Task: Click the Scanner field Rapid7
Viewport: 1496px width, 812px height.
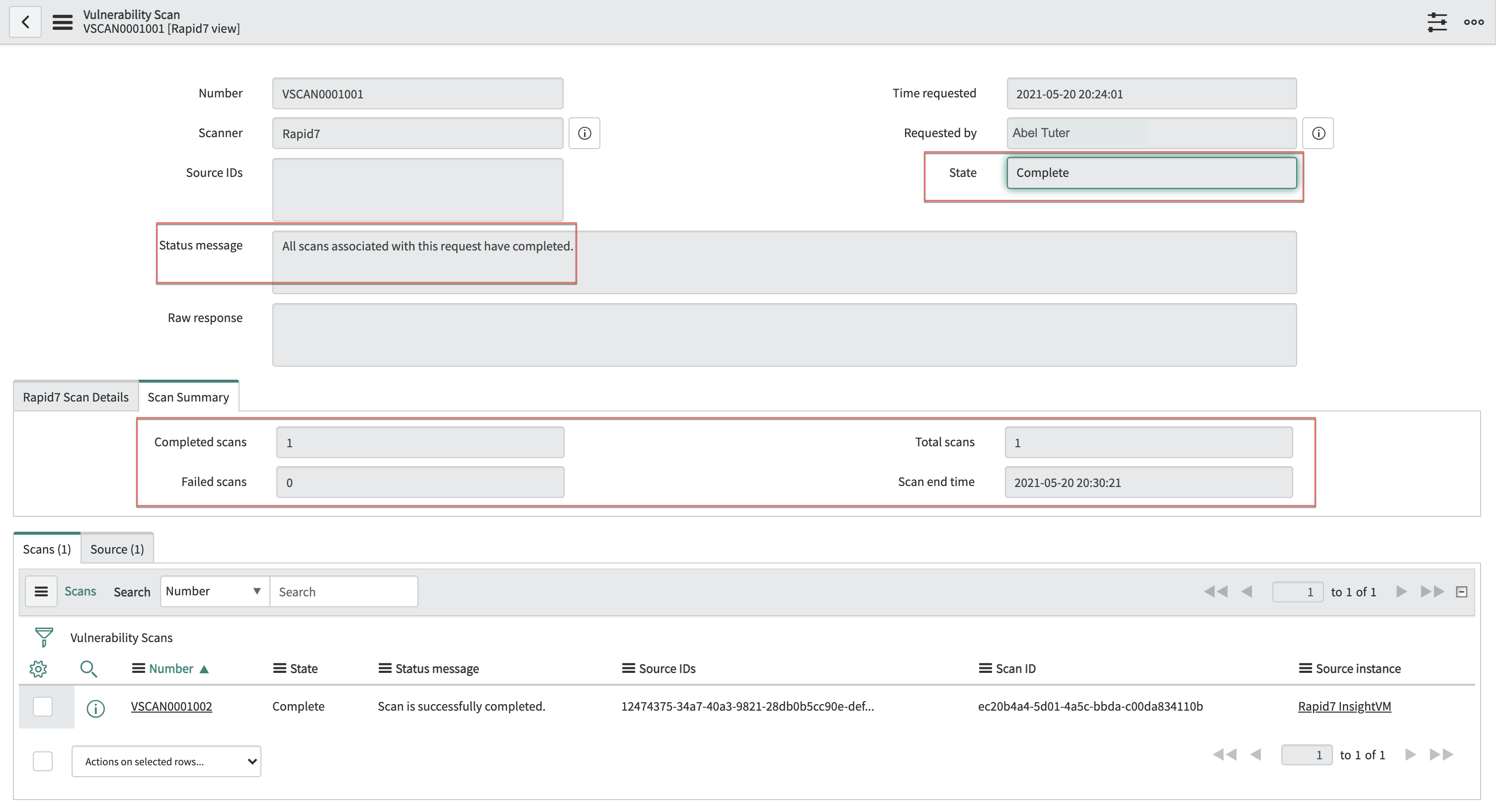Action: click(417, 133)
